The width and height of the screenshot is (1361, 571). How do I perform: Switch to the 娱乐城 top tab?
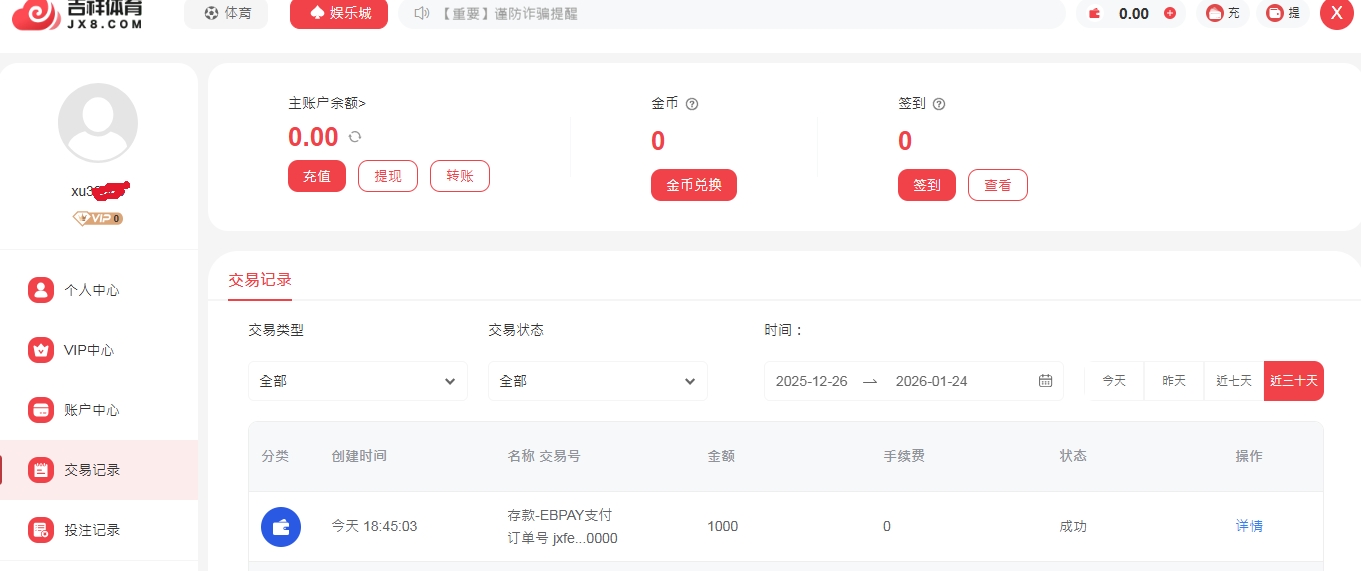coord(339,14)
